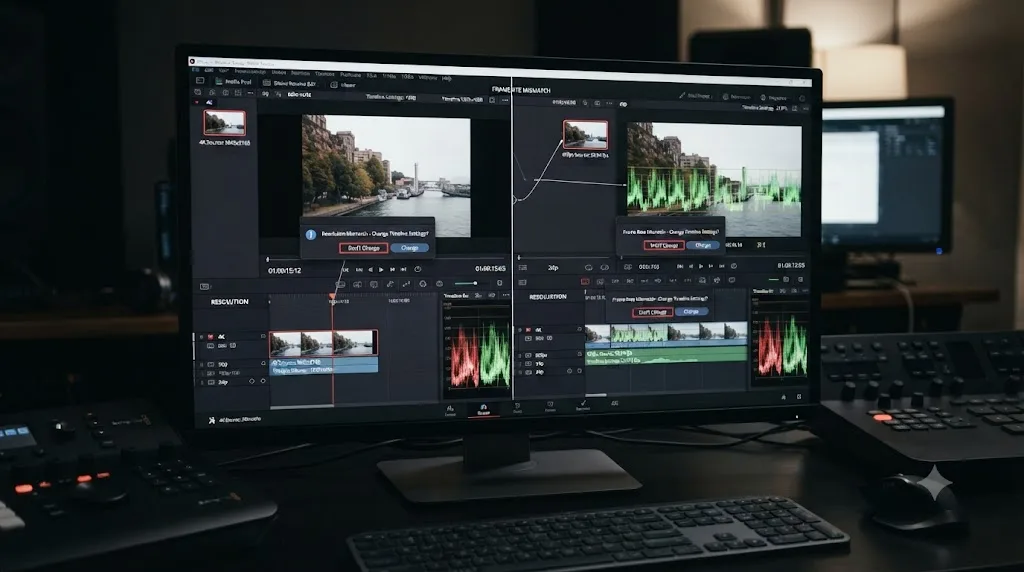Play the clip in the left viewer
This screenshot has width=1024, height=572.
point(381,270)
